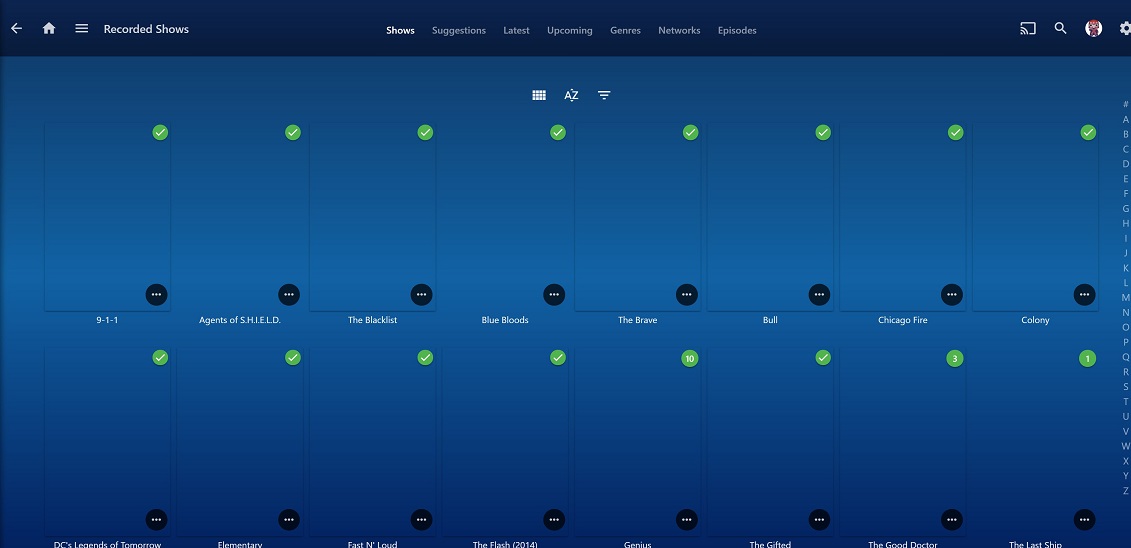Toggle watched checkmark on 9-1-1

[x=160, y=132]
